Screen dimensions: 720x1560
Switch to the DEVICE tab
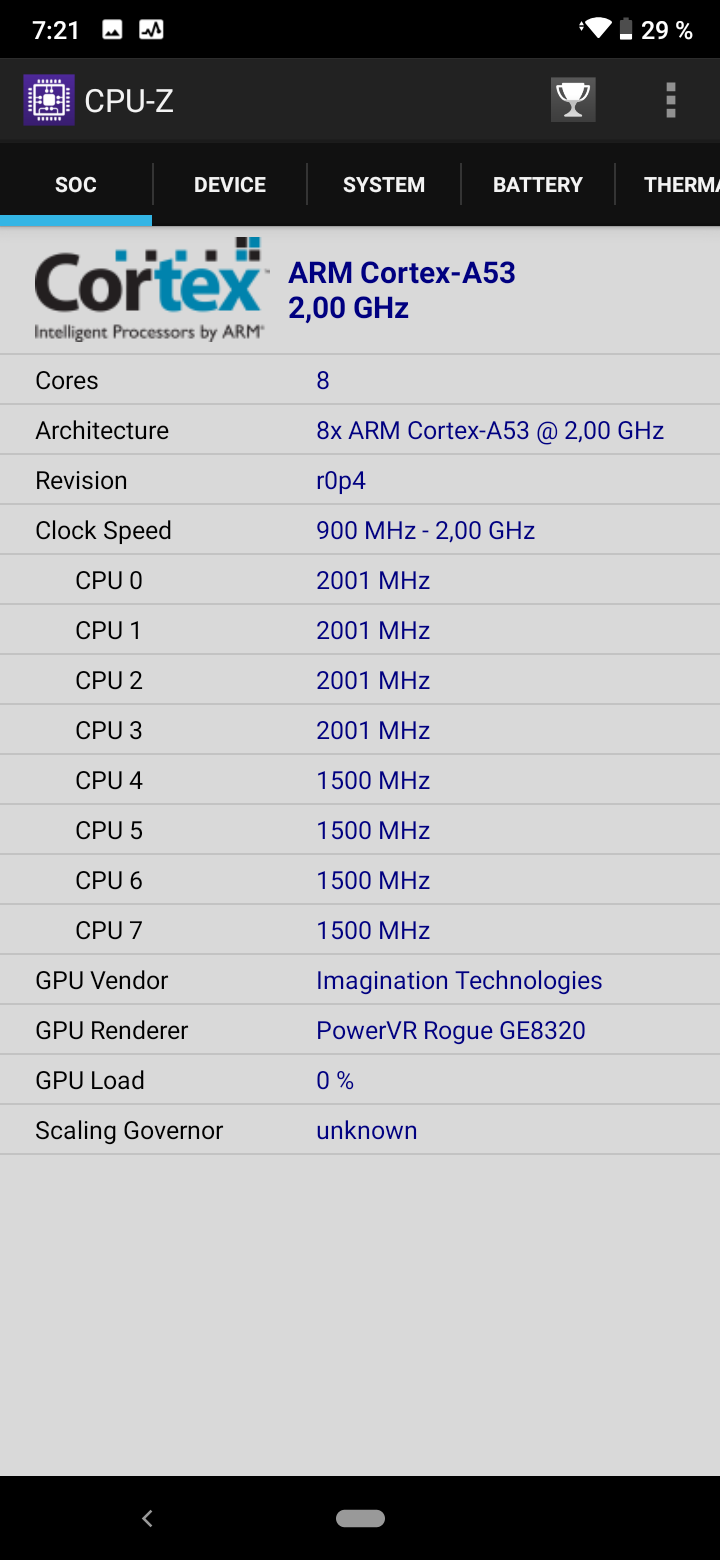pos(230,185)
